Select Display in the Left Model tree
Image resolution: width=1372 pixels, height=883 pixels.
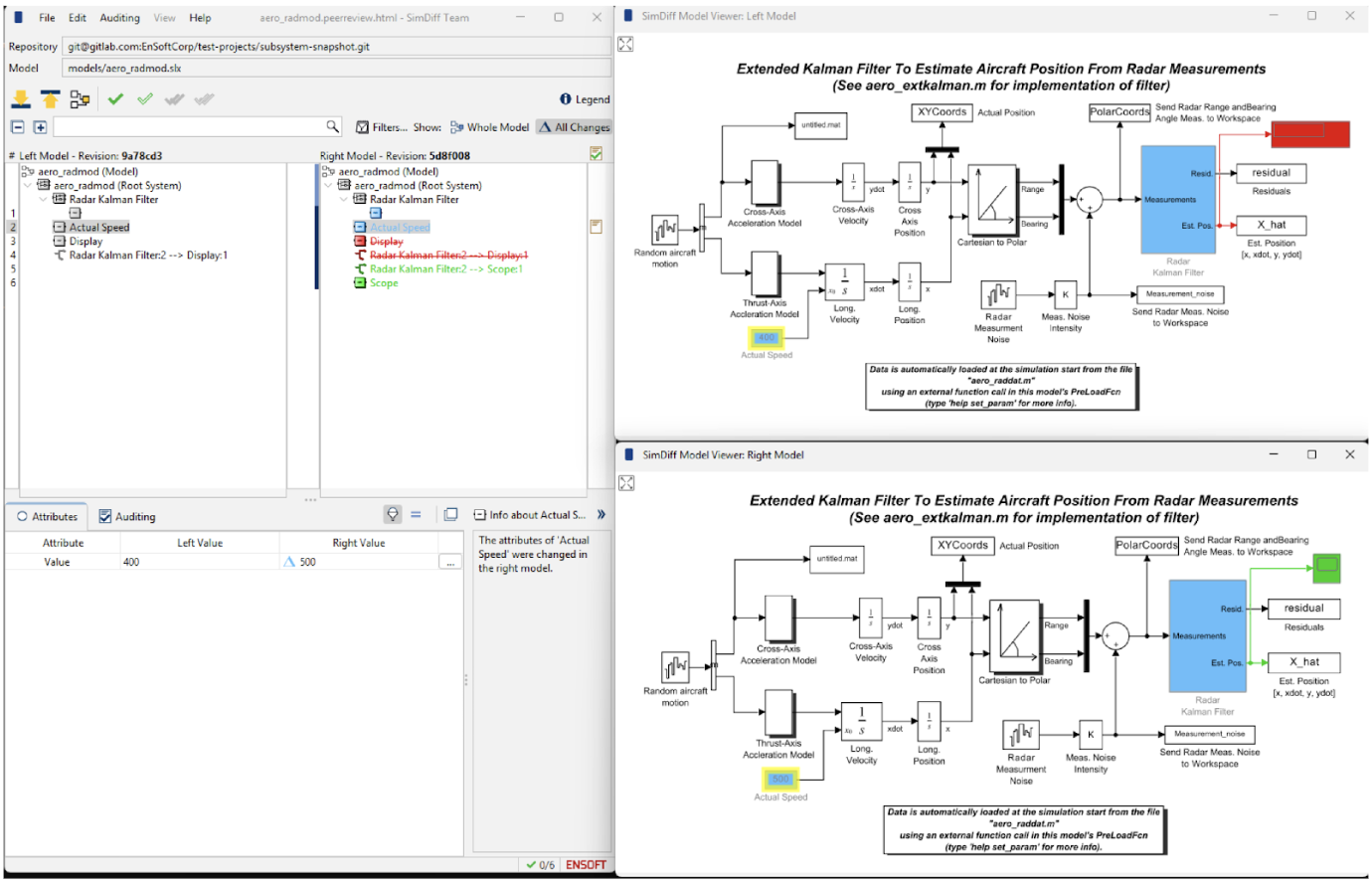[x=86, y=242]
